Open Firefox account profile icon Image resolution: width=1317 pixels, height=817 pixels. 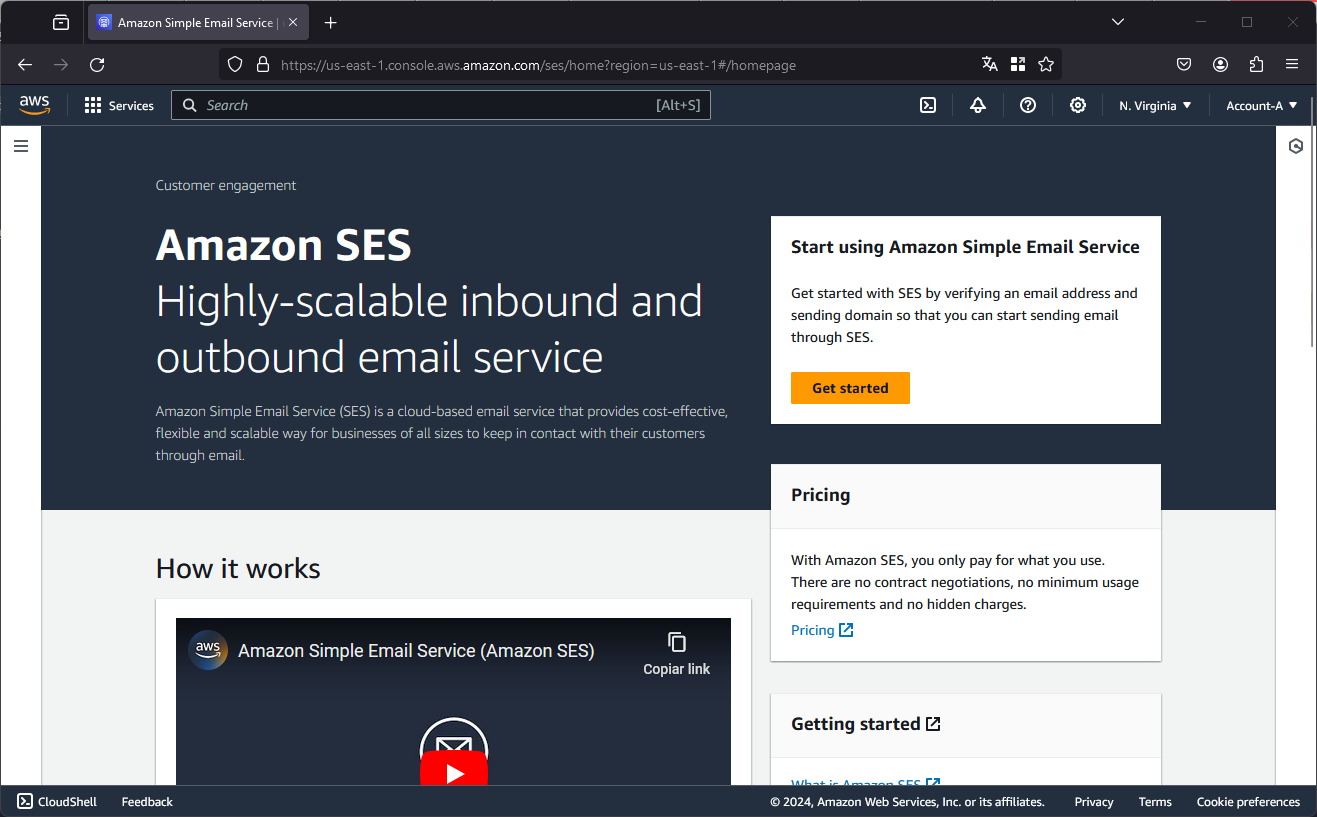[x=1220, y=64]
